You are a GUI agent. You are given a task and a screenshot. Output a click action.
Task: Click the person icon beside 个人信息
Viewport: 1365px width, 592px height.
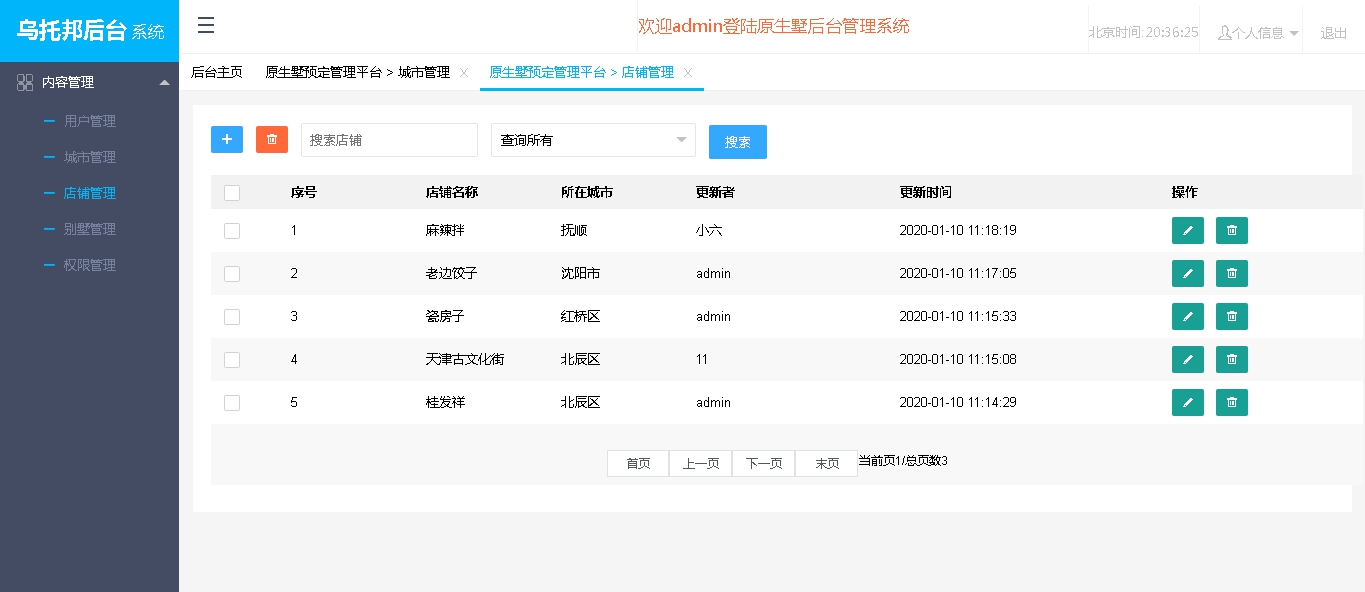(x=1224, y=32)
